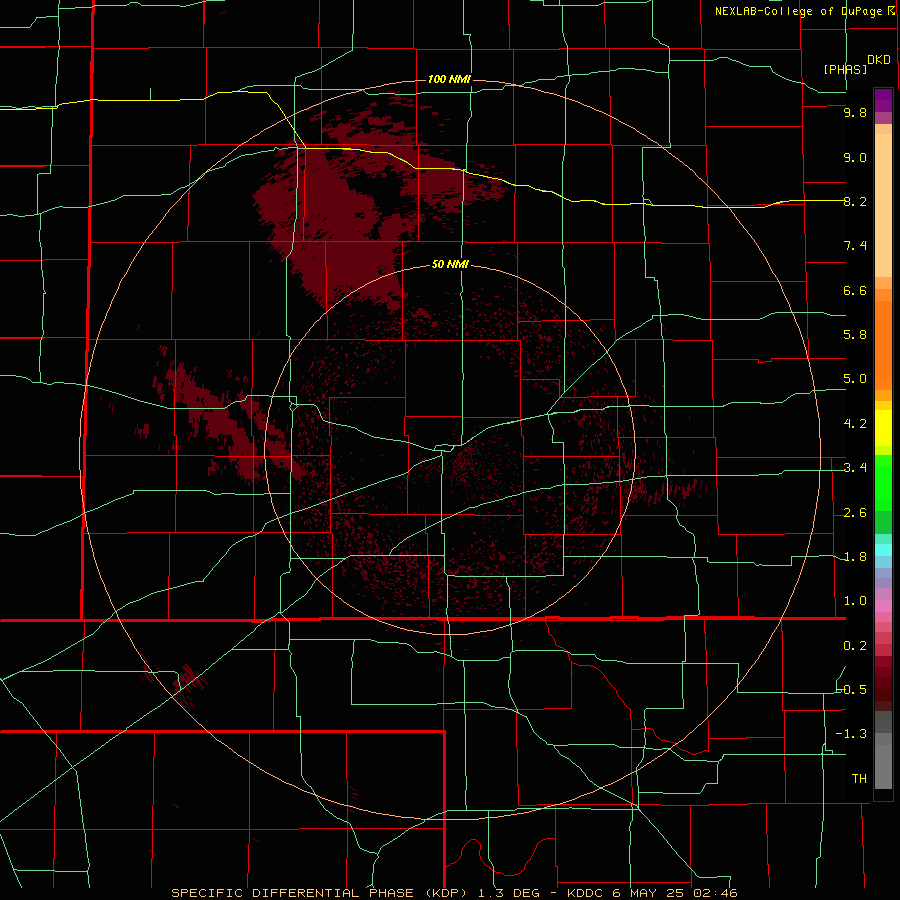
Task: Pick the cyan band of the color scale
Action: (x=883, y=549)
